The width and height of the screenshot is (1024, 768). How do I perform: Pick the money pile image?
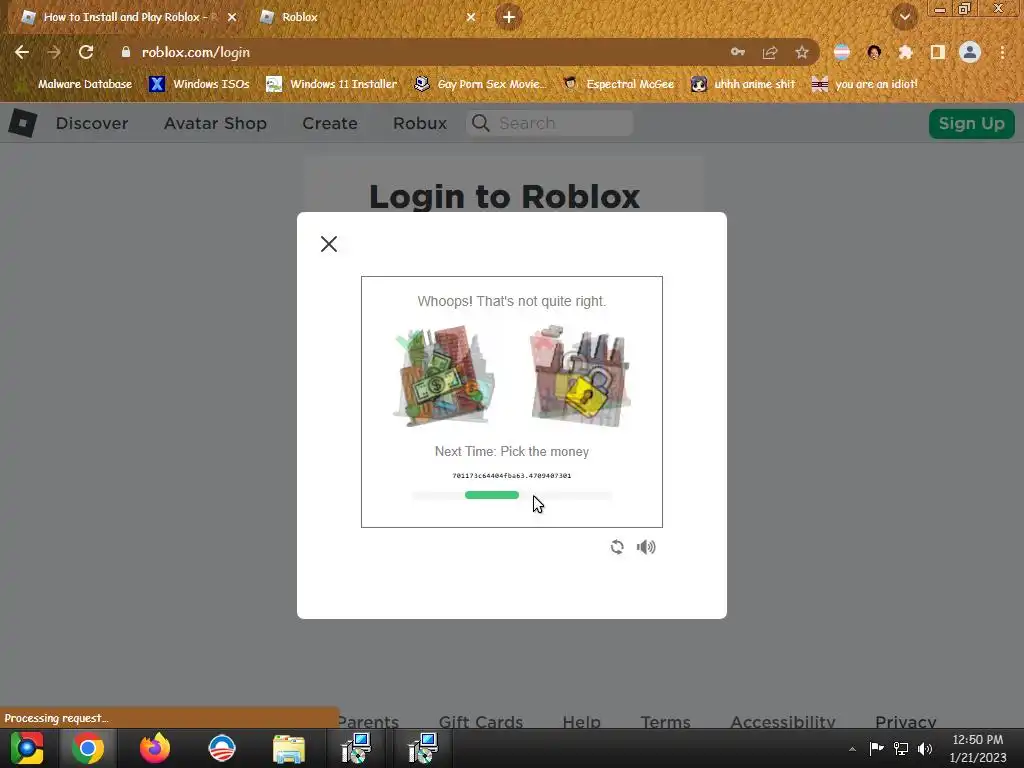(x=444, y=376)
